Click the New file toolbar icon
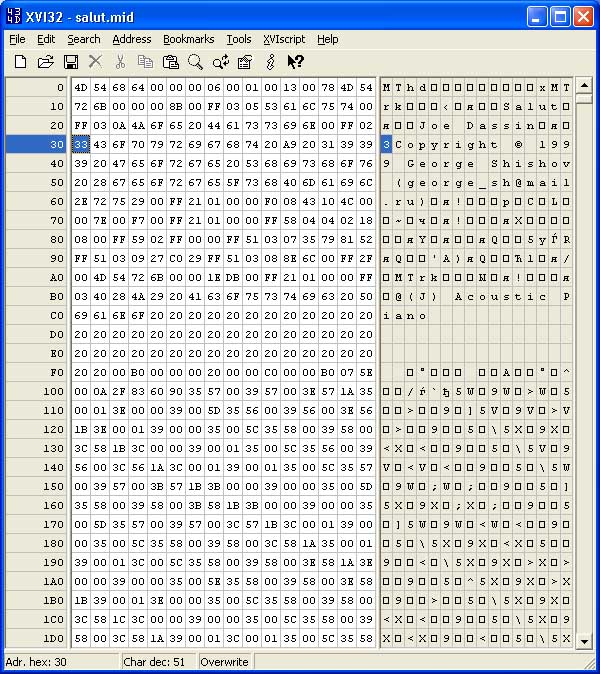The height and width of the screenshot is (674, 600). pos(21,62)
